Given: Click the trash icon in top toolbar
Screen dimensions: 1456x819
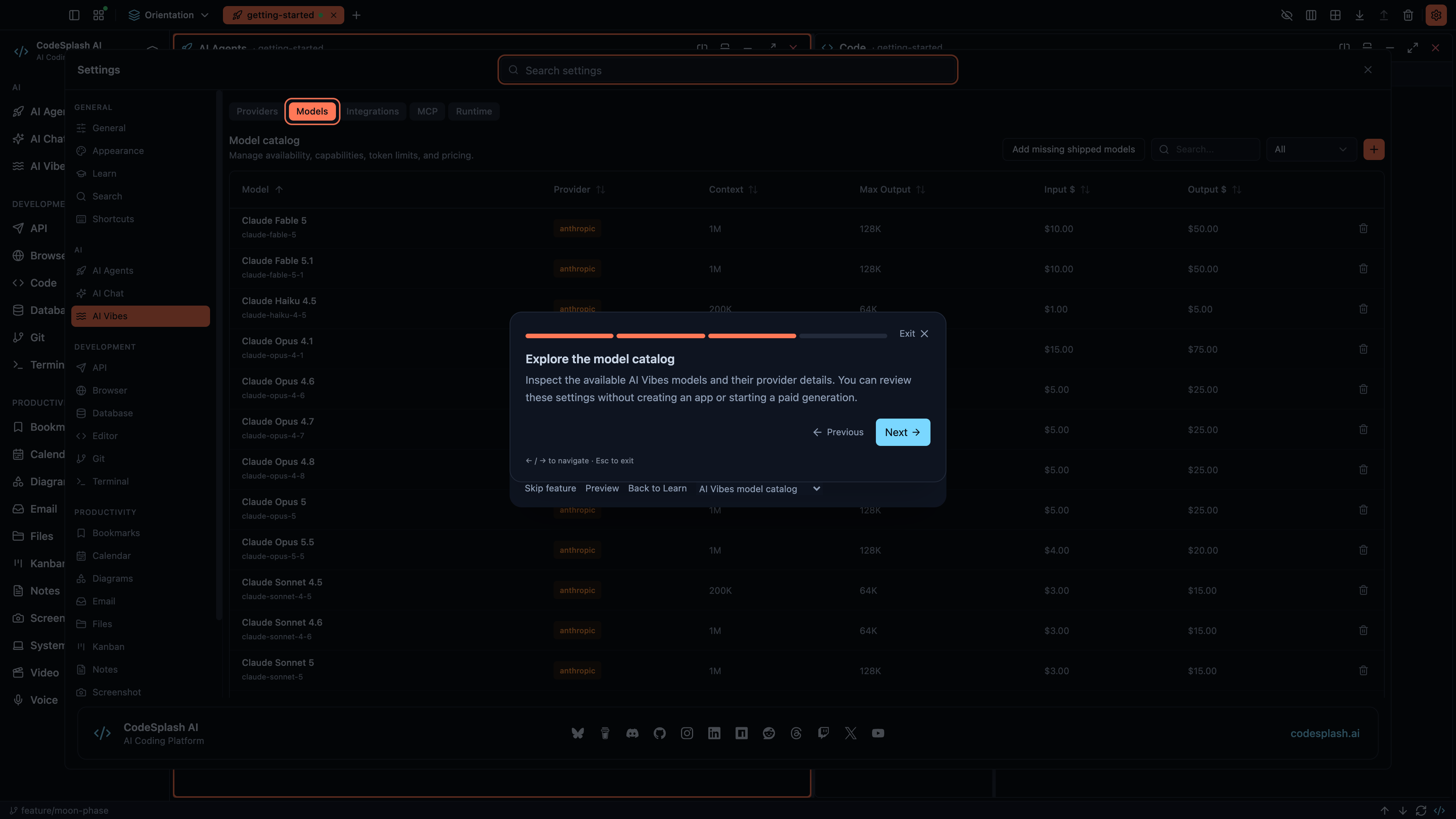Looking at the screenshot, I should point(1408,15).
